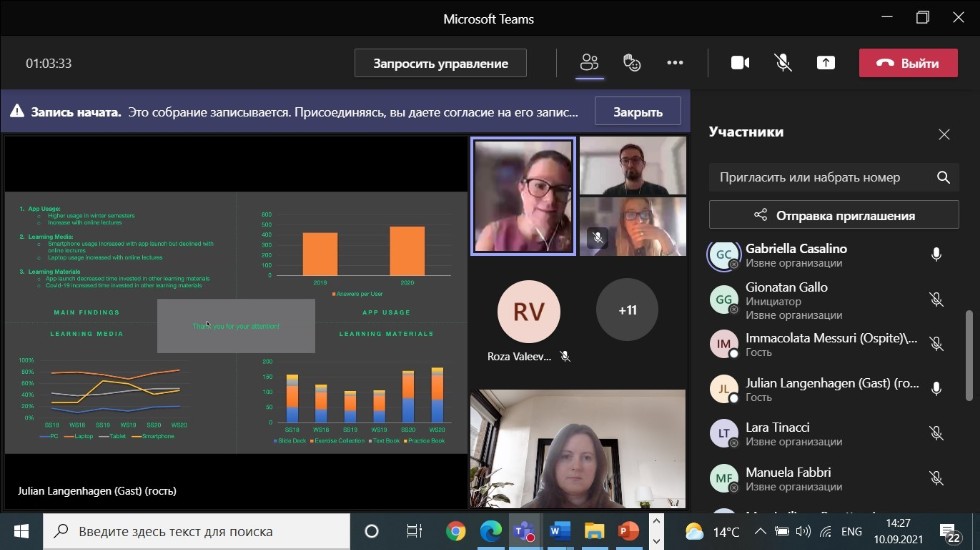Expand the +11 hidden participants bubble
The width and height of the screenshot is (980, 550).
click(x=627, y=310)
